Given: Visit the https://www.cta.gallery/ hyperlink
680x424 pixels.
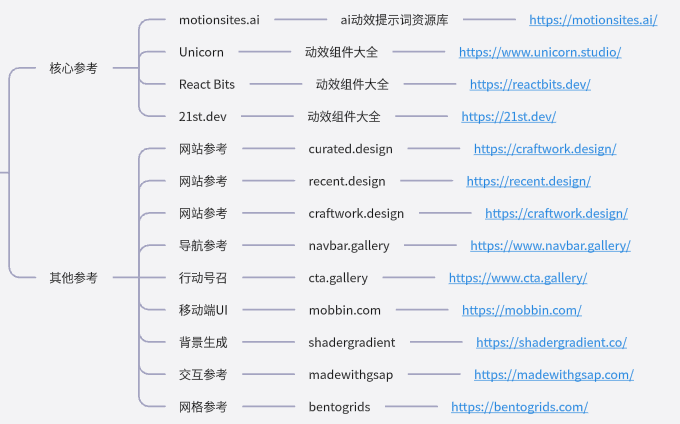Looking at the screenshot, I should (x=517, y=278).
